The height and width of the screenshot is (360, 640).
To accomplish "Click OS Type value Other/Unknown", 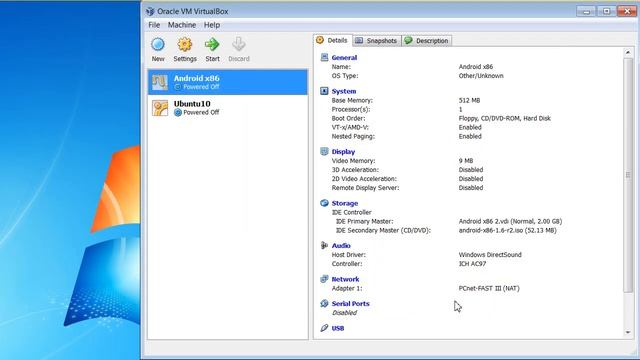I will (x=481, y=76).
